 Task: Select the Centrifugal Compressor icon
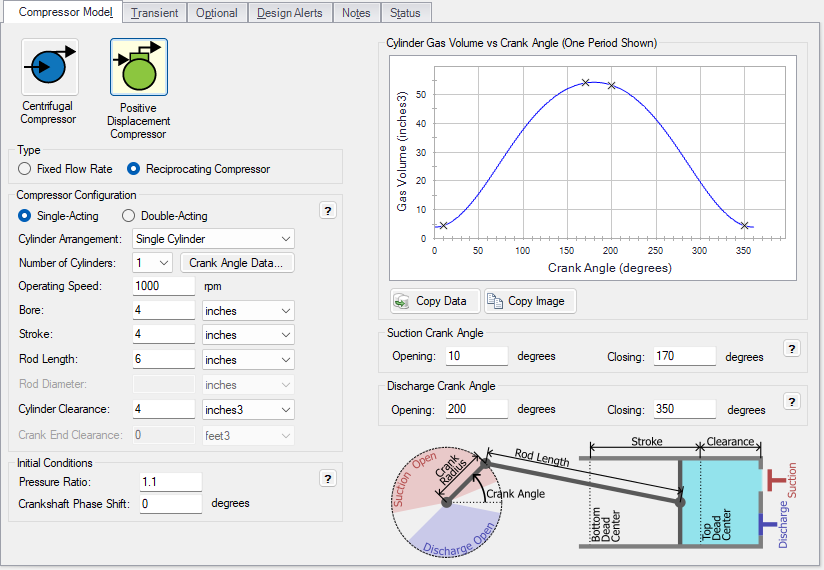pyautogui.click(x=49, y=68)
